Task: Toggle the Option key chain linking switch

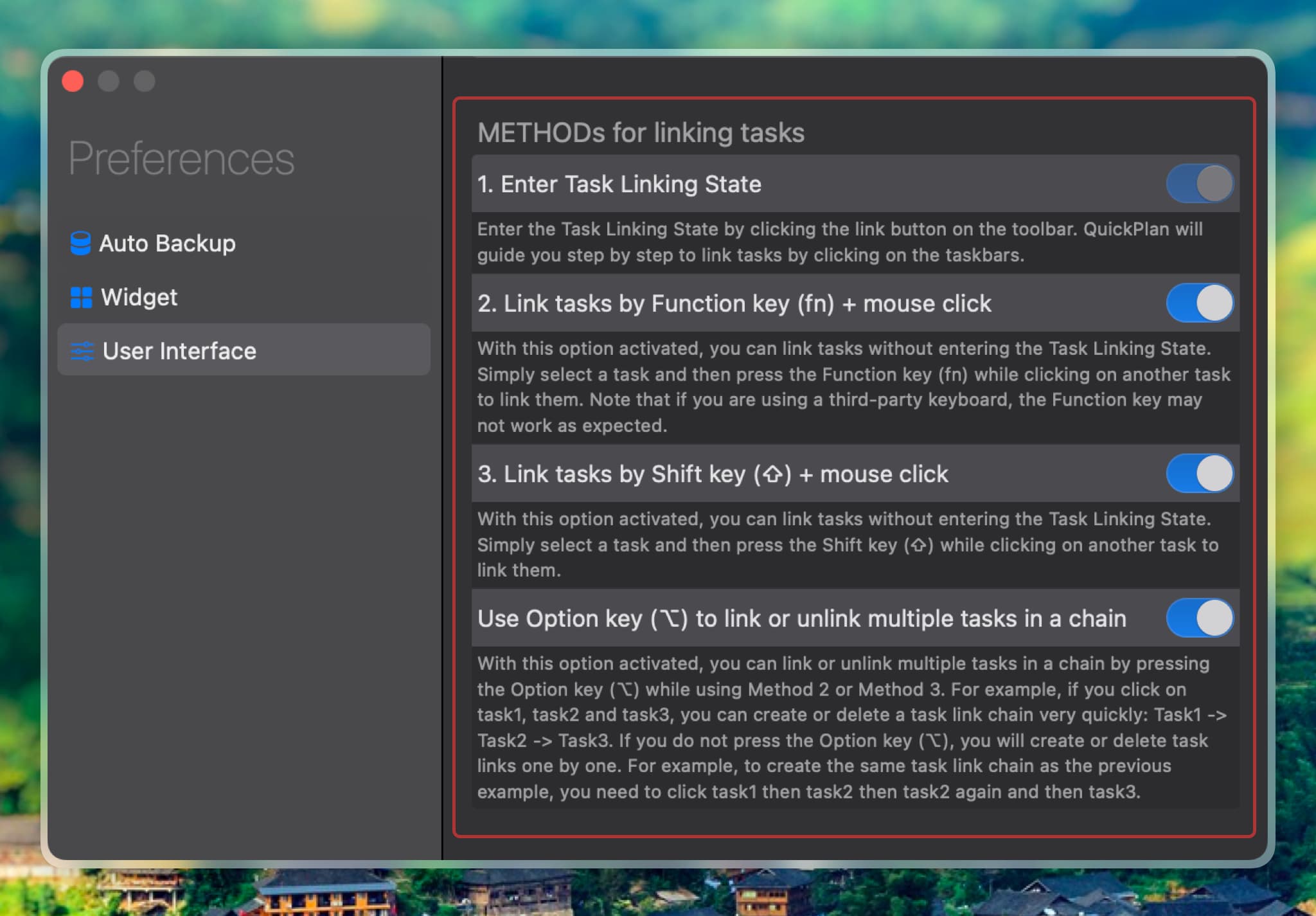Action: click(1199, 618)
